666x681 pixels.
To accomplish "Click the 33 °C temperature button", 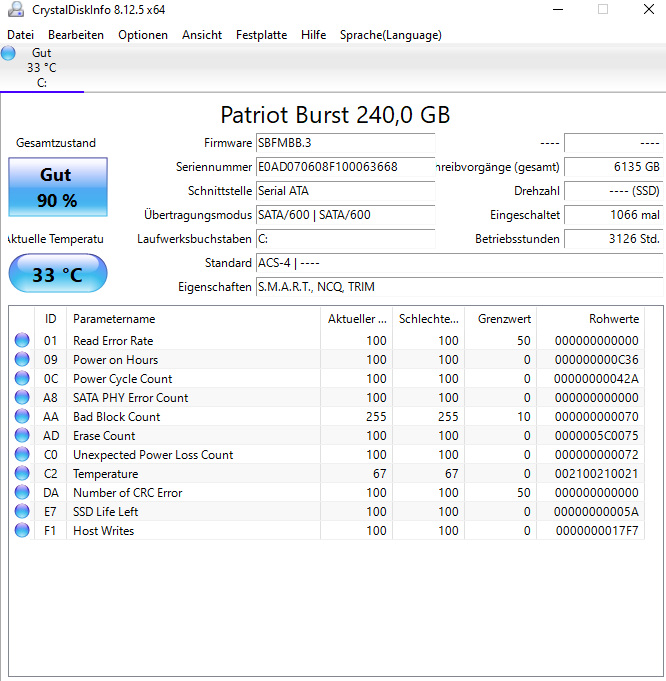I will point(58,274).
